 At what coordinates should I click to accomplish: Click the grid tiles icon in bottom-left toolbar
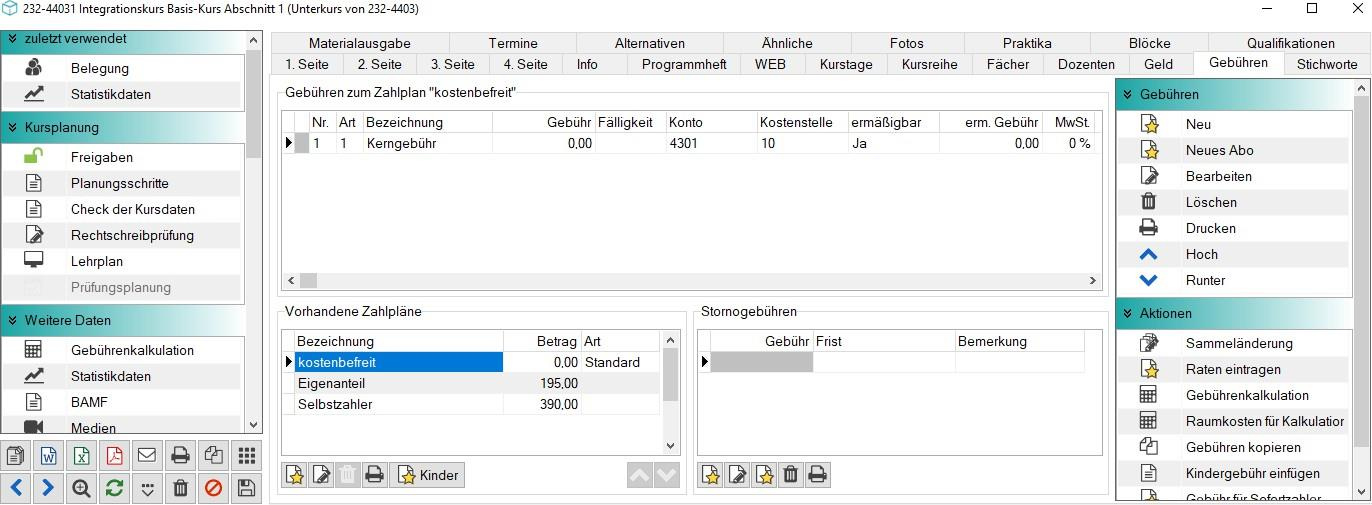tap(246, 456)
